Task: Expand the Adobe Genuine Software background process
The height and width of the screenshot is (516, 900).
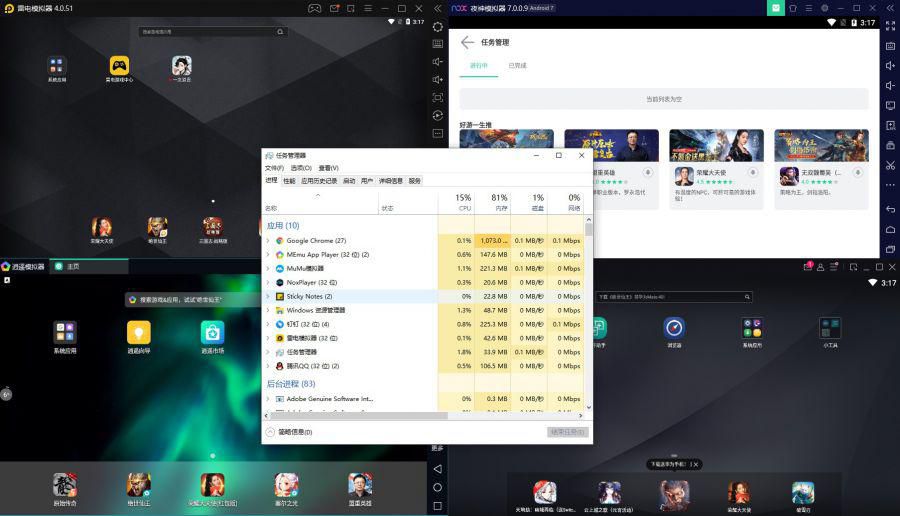Action: 267,398
